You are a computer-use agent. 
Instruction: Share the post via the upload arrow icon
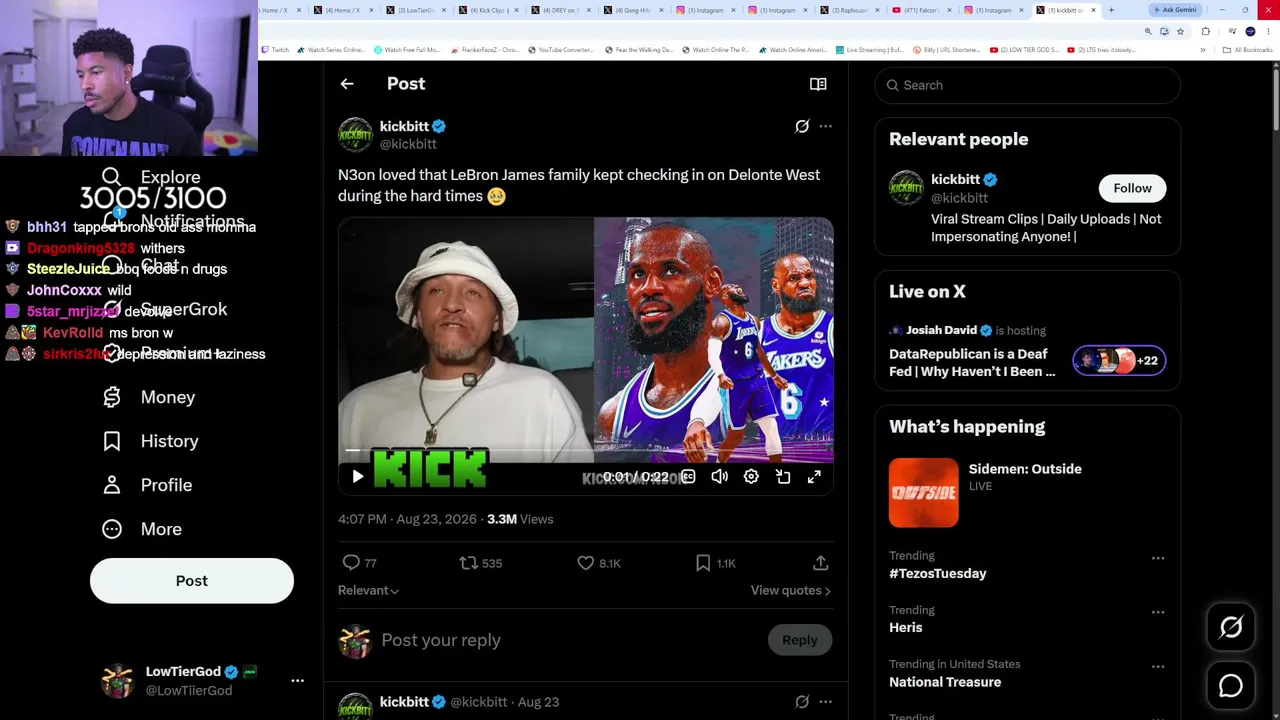[x=820, y=563]
